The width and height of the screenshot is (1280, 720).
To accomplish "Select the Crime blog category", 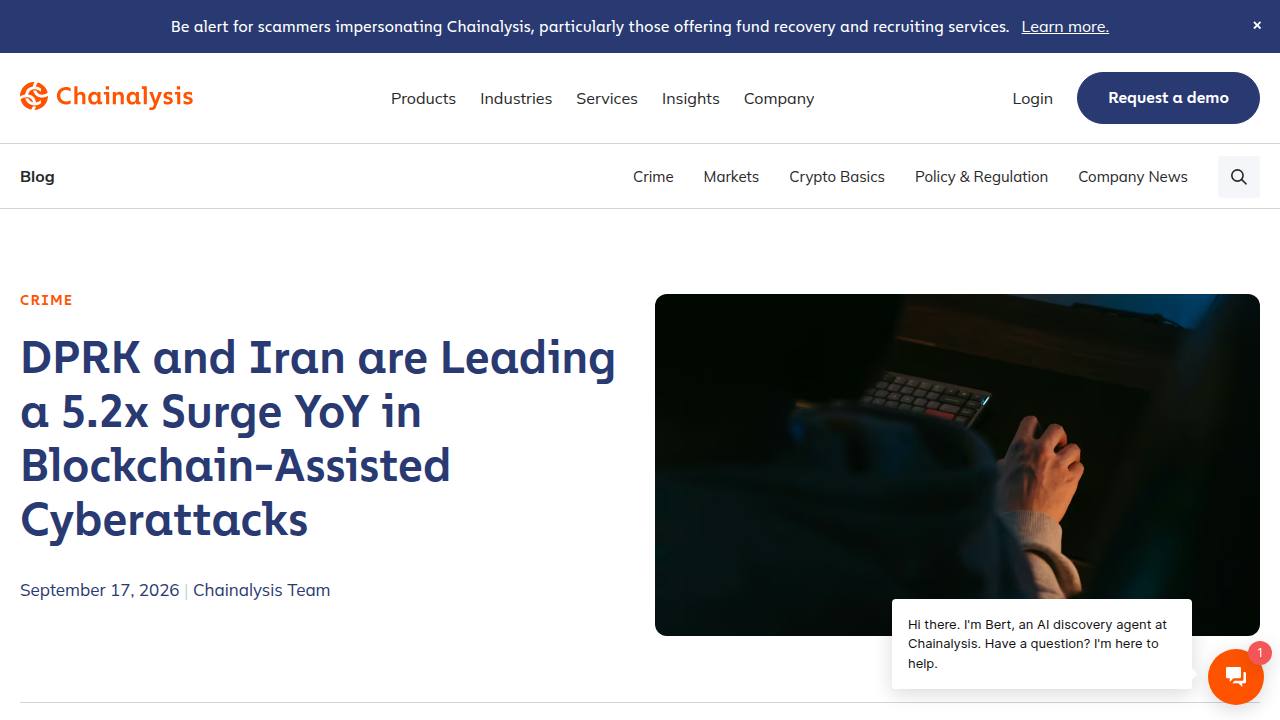I will [653, 176].
